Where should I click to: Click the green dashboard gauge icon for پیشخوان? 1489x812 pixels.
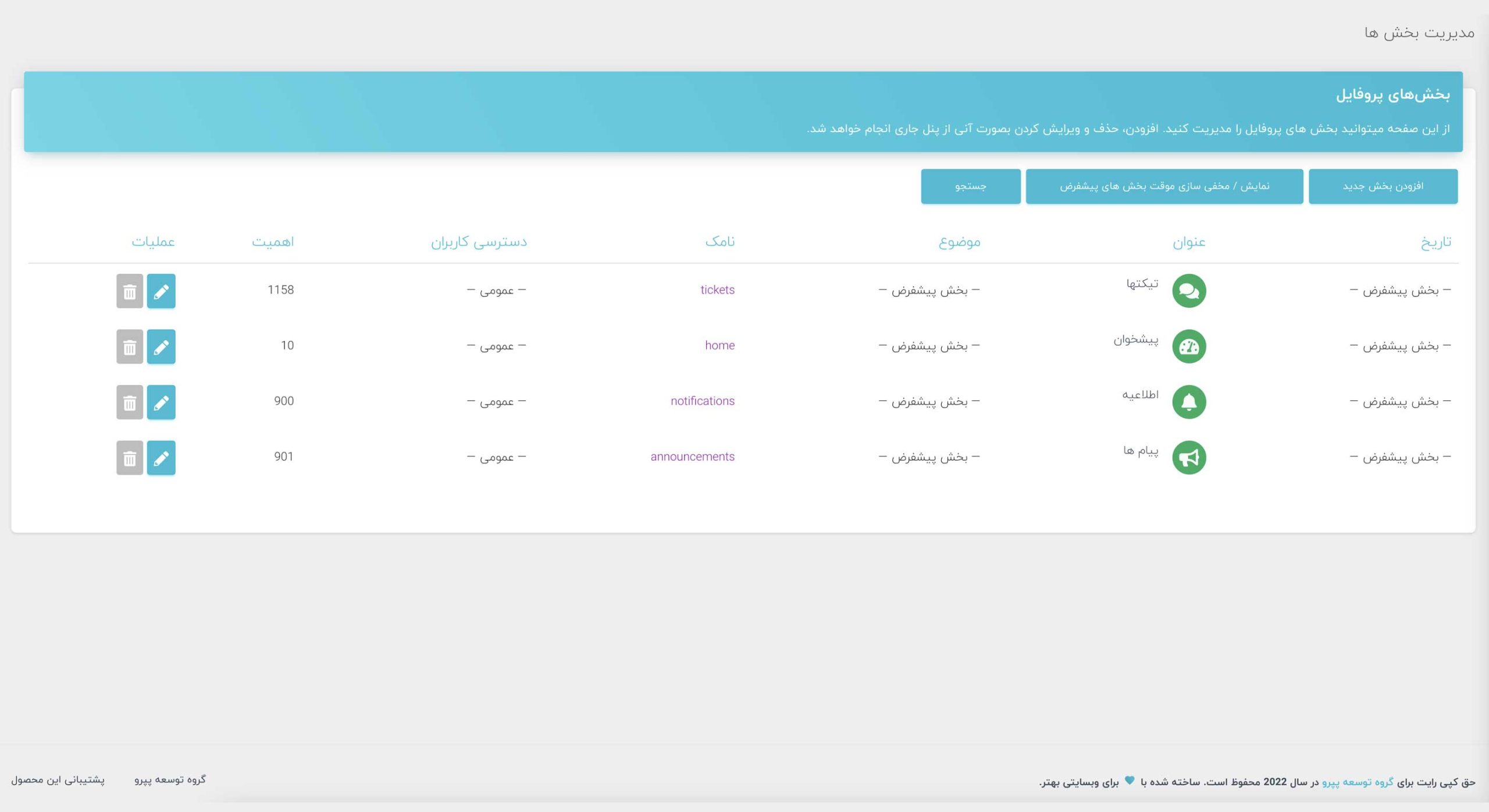(1189, 347)
